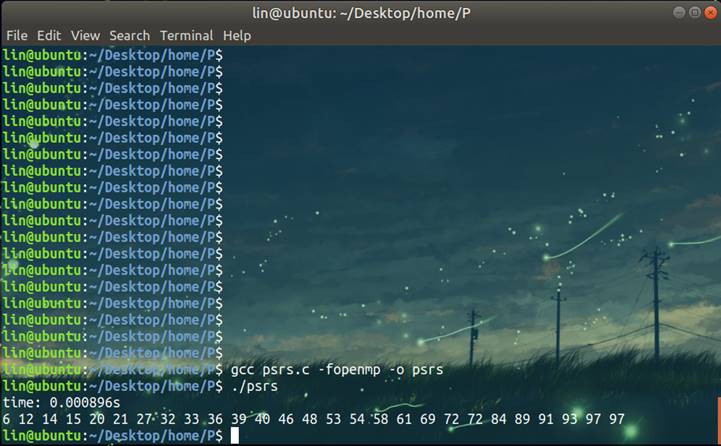Image resolution: width=721 pixels, height=446 pixels.
Task: Click the number 91 in sorted output
Action: [546, 419]
